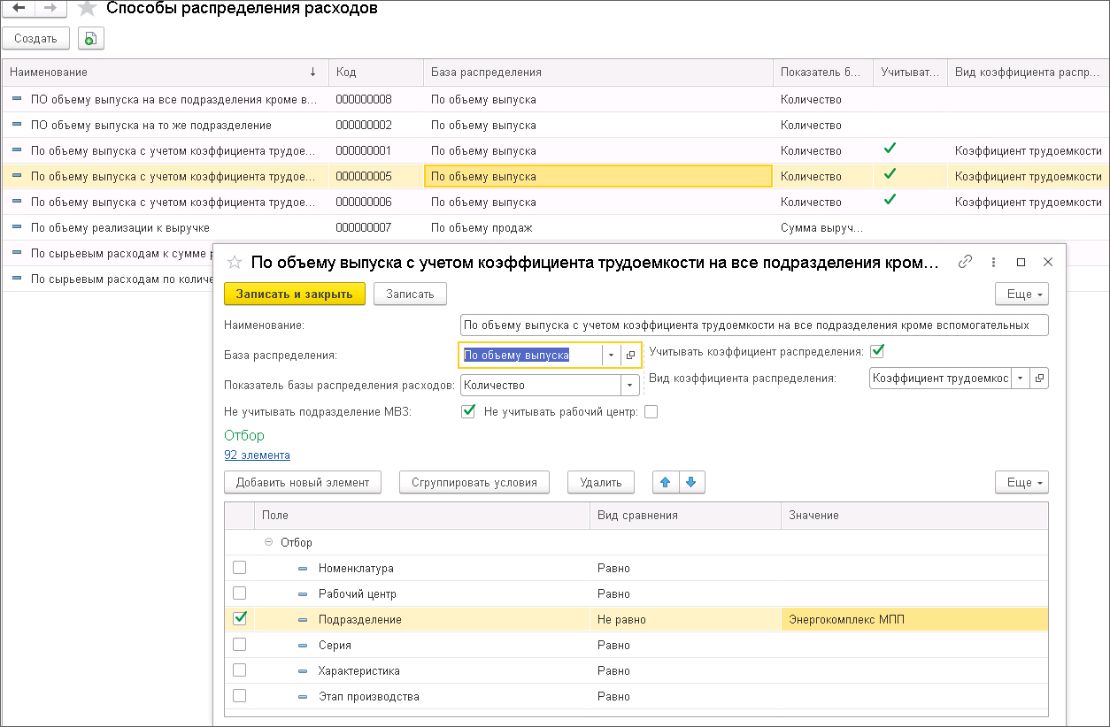Image resolution: width=1110 pixels, height=727 pixels.
Task: Click the icon beside Серия field
Action: point(303,645)
